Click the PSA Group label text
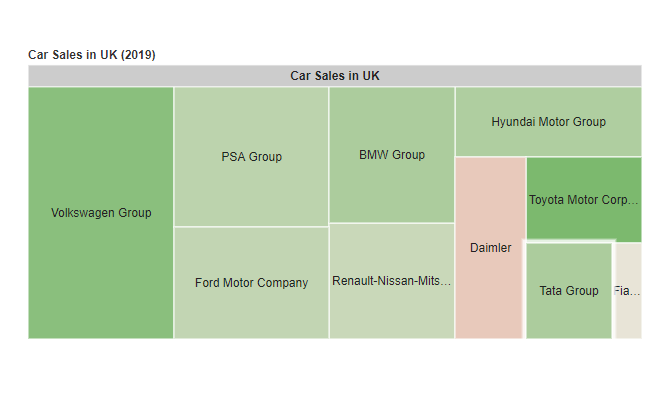This screenshot has height=413, width=672. [x=251, y=157]
